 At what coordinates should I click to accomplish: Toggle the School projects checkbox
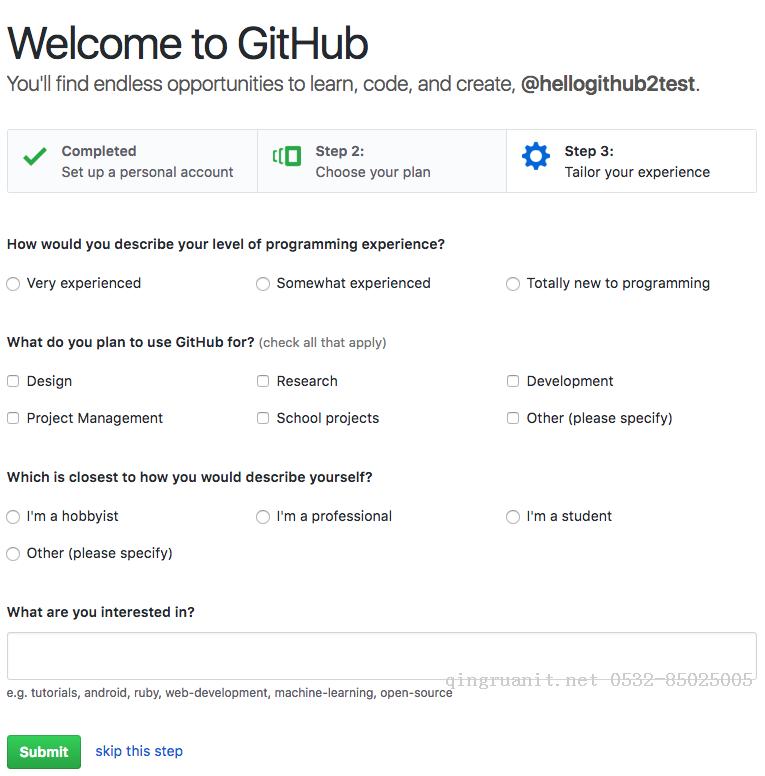click(x=263, y=418)
